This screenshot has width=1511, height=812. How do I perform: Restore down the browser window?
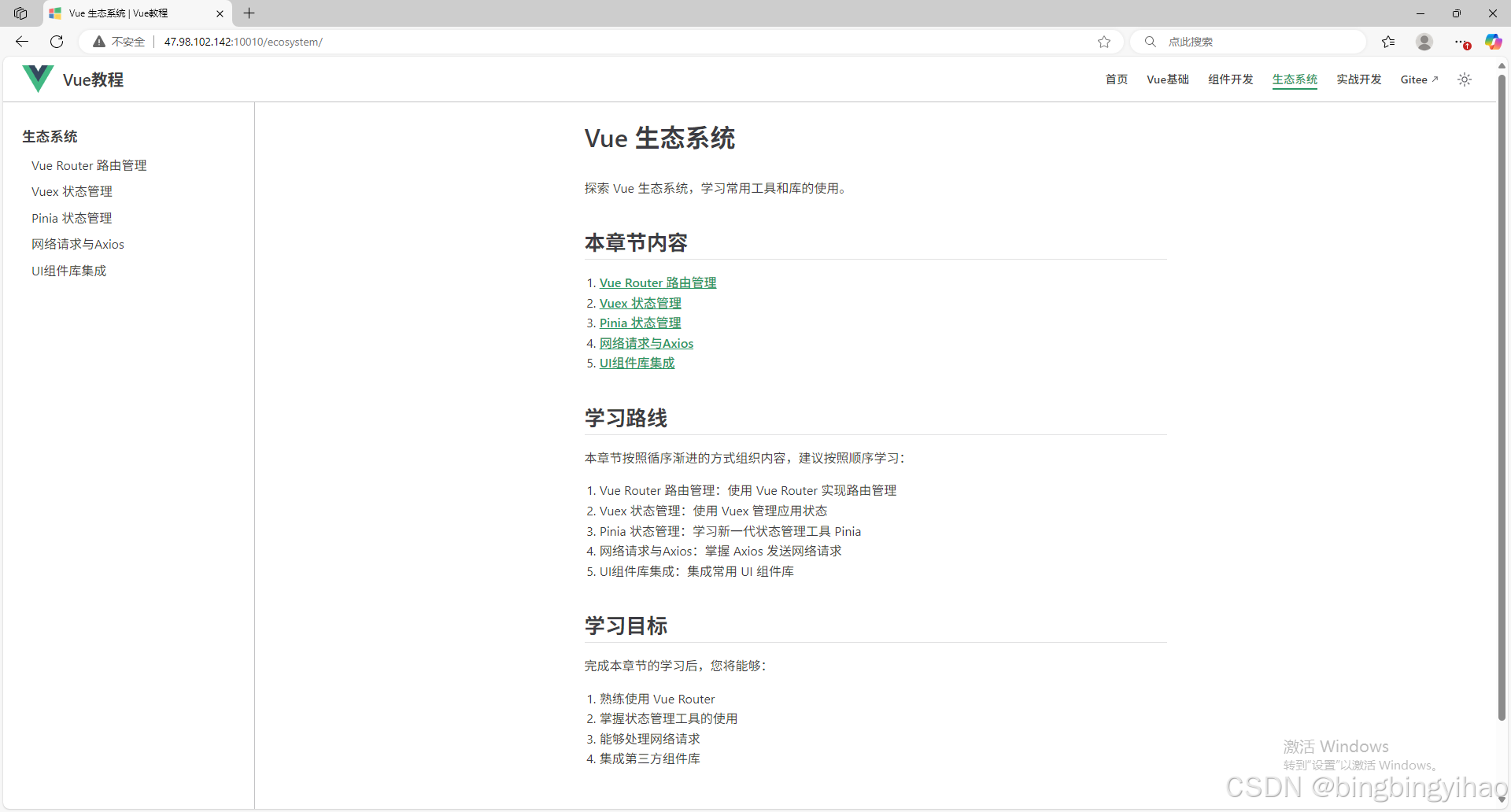coord(1457,13)
